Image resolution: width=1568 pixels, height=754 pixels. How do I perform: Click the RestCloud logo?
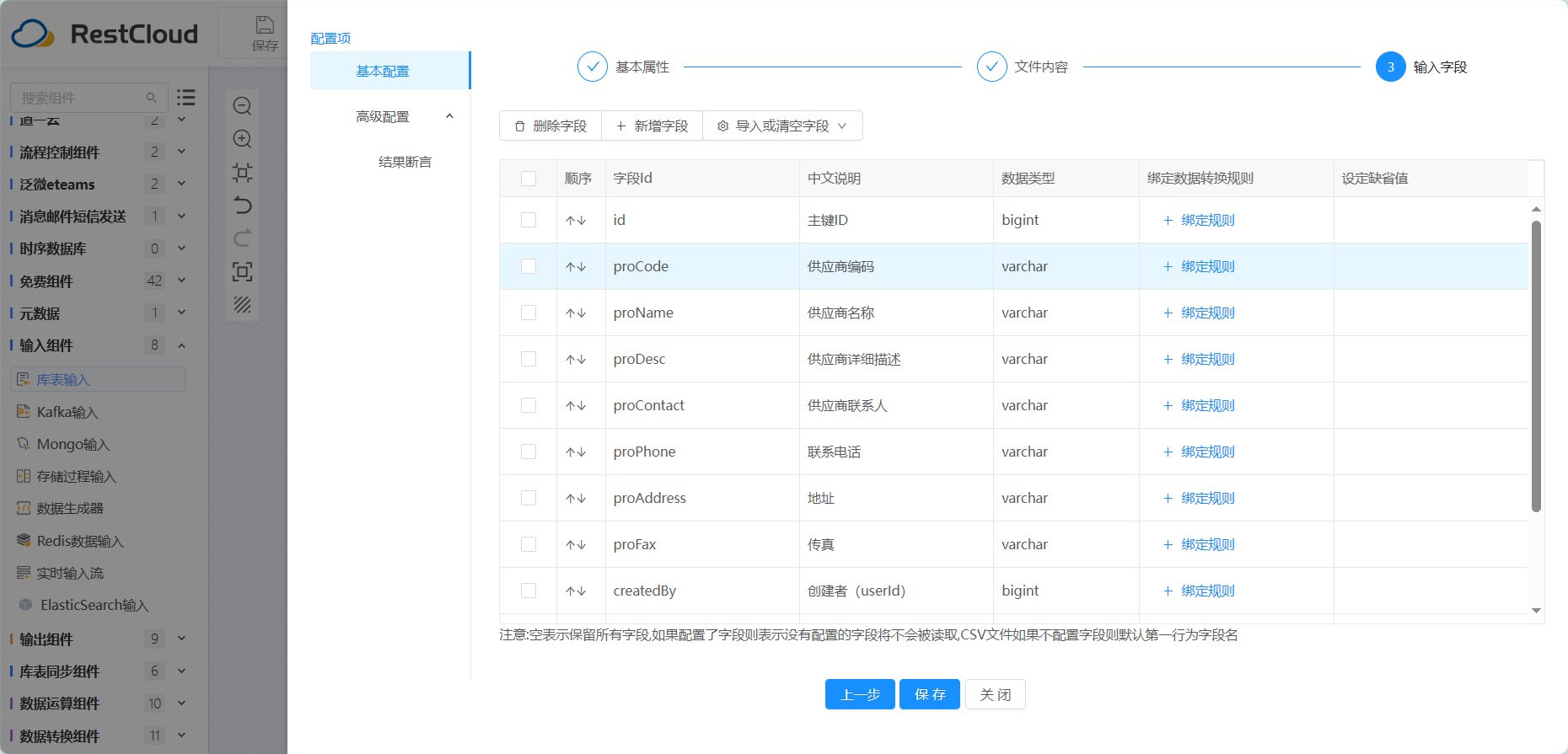coord(105,34)
